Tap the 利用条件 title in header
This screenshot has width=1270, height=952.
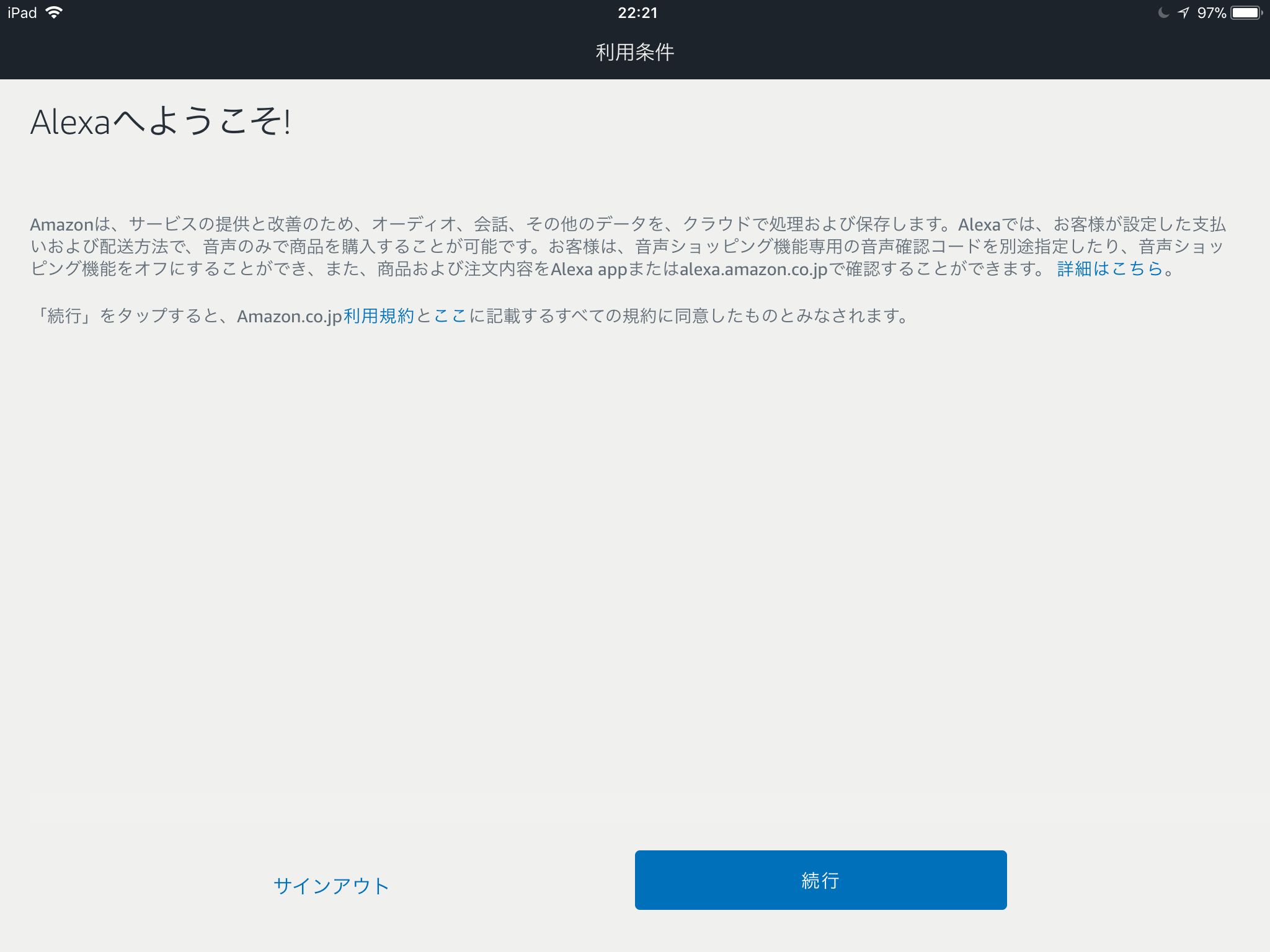[x=635, y=52]
